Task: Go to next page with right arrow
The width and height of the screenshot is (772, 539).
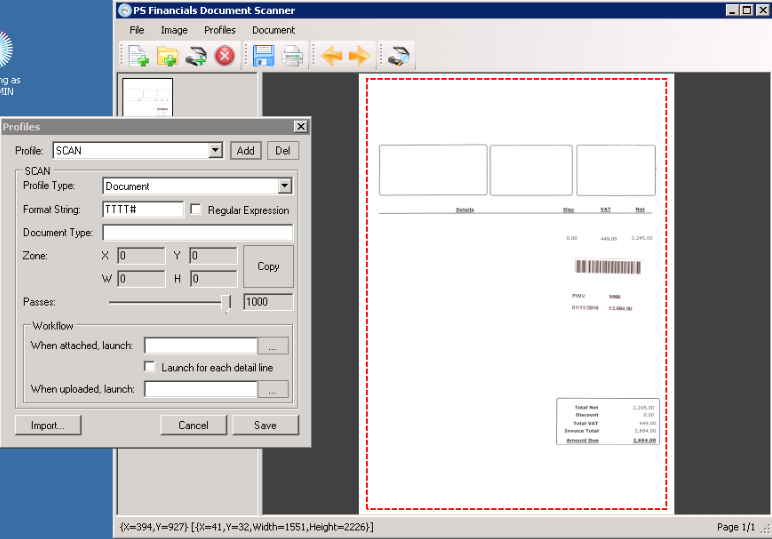Action: point(359,56)
